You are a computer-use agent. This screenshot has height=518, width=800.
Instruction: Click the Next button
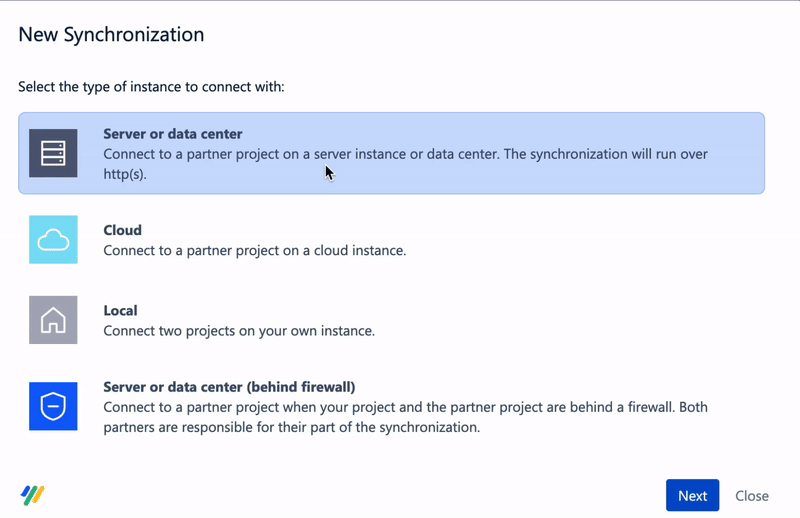[692, 495]
